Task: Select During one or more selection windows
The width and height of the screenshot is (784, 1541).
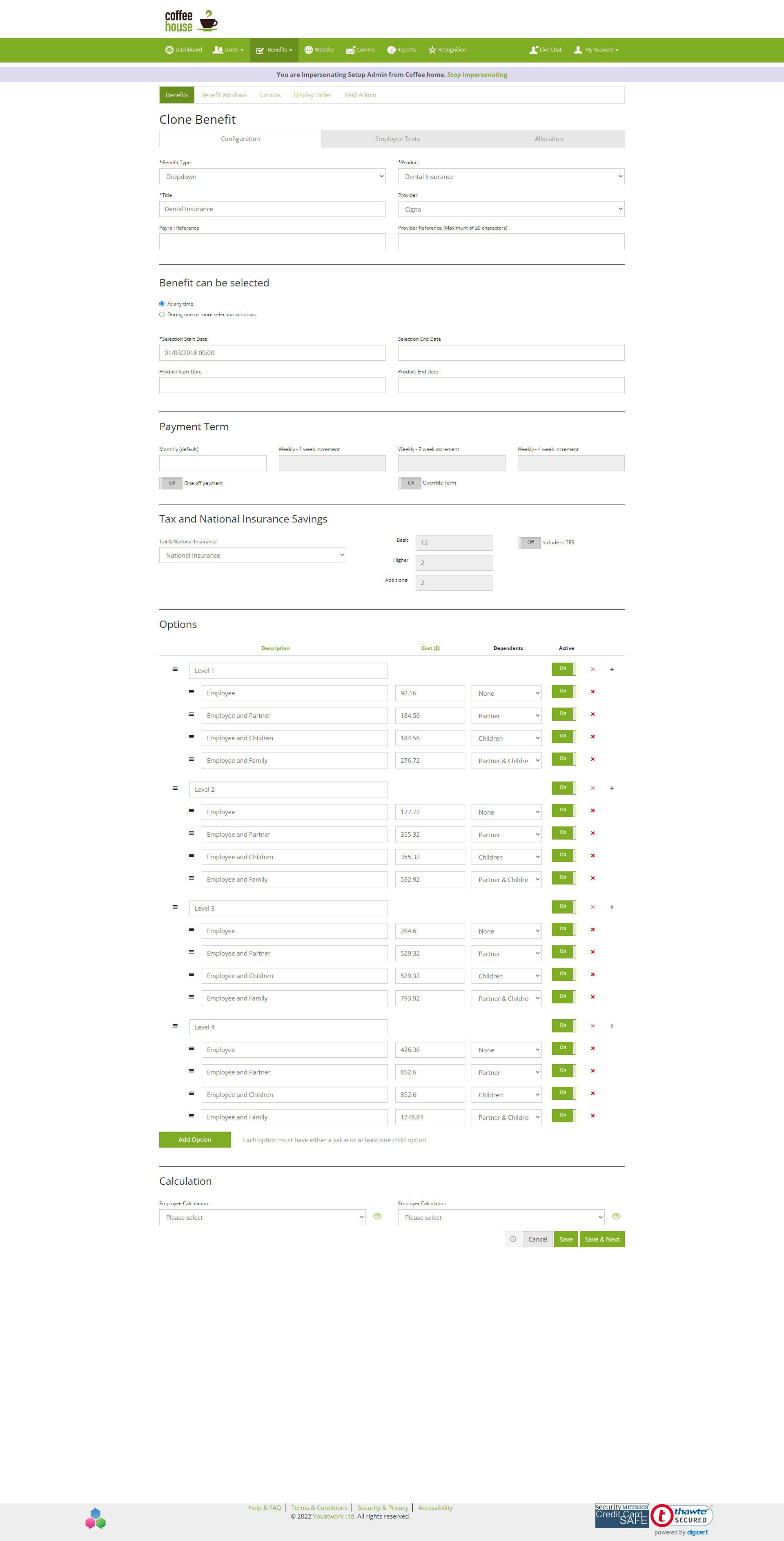Action: 161,314
